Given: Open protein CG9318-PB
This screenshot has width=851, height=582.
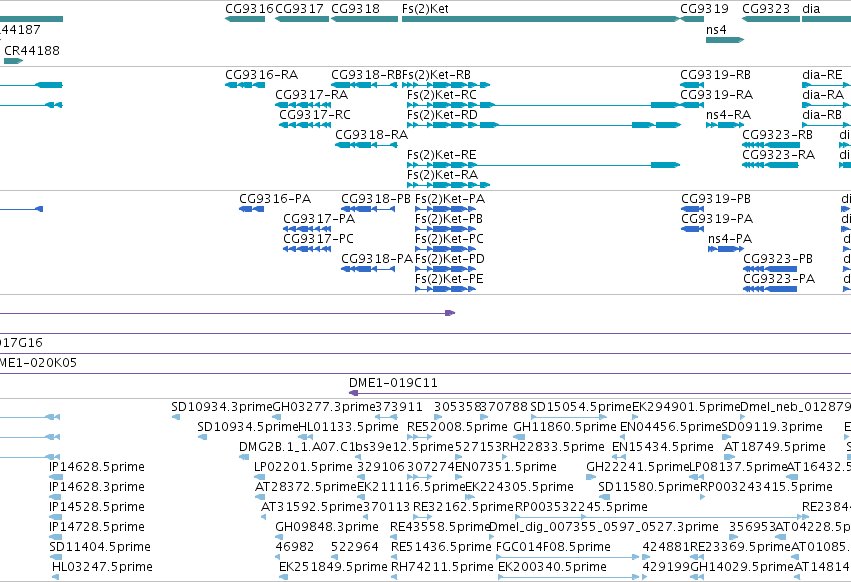Looking at the screenshot, I should (376, 199).
